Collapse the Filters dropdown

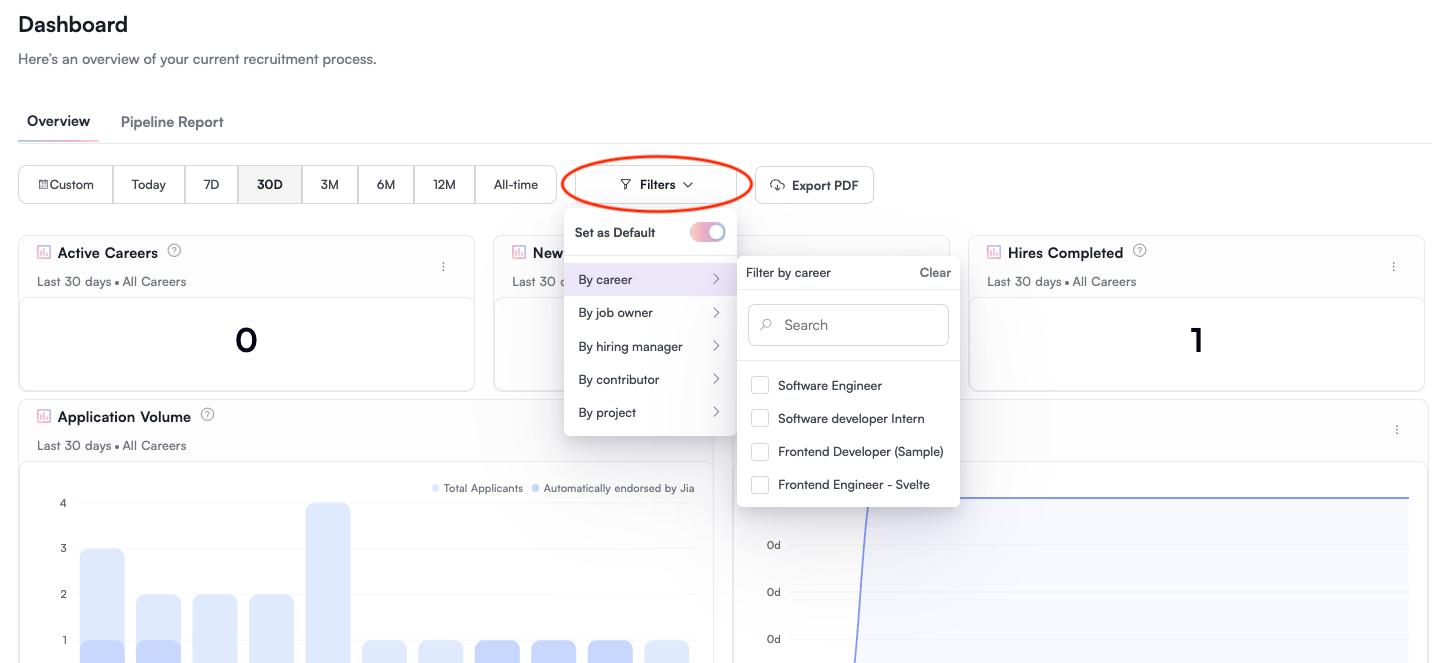(x=656, y=185)
